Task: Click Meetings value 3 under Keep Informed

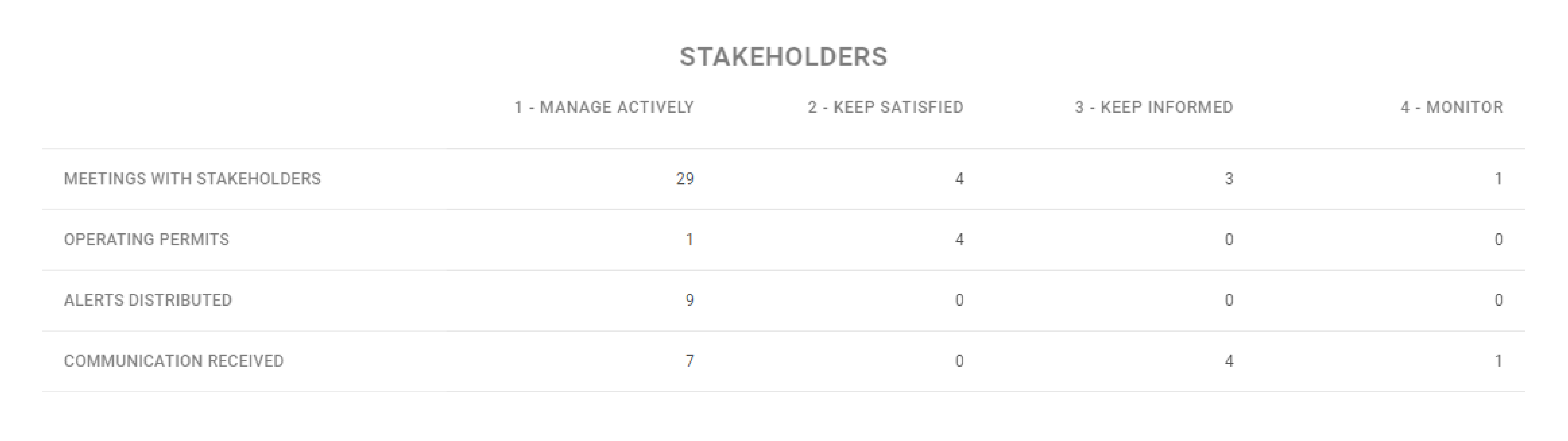Action: tap(1229, 178)
